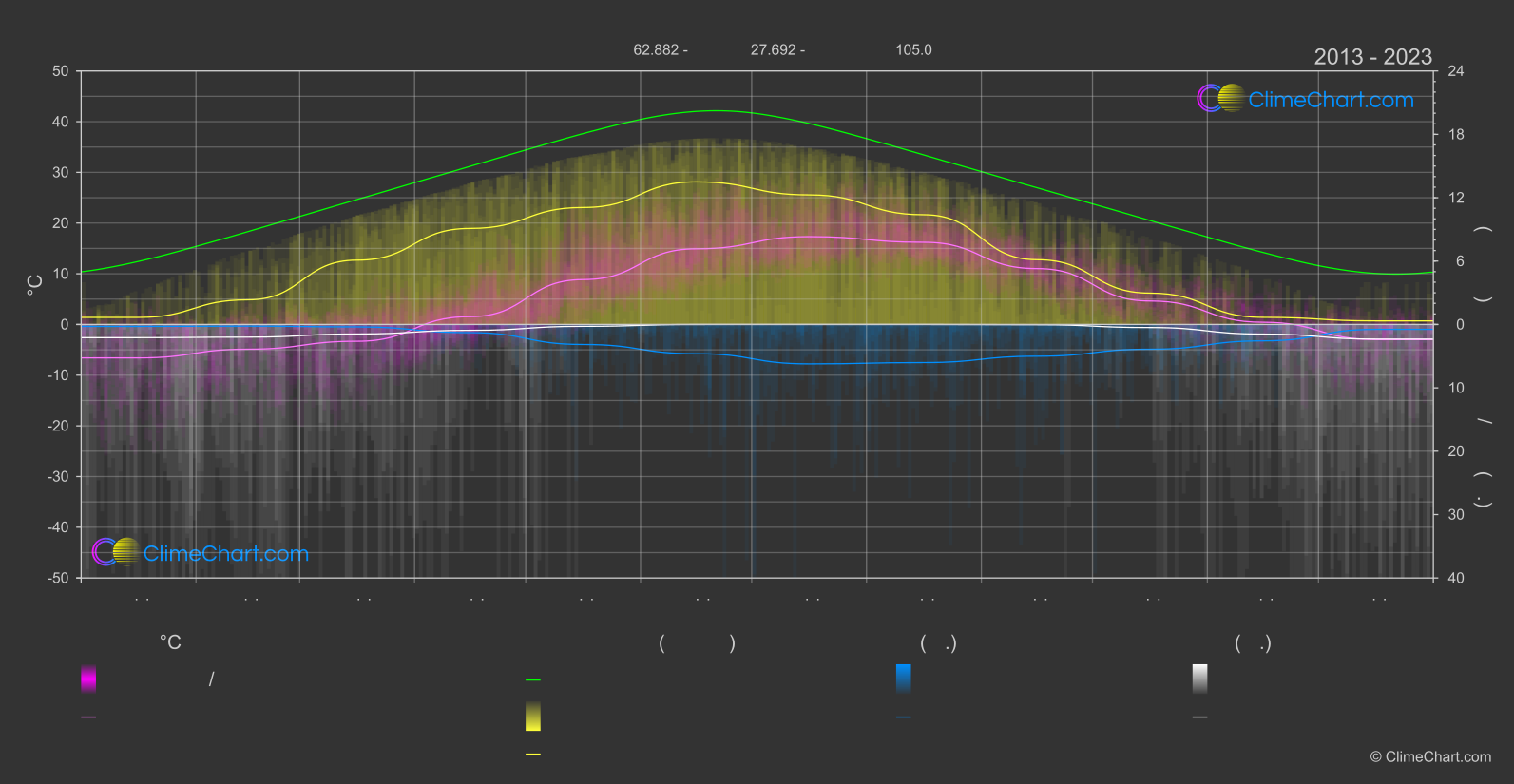Click the '18' label on the right axis
1514x784 pixels.
(1456, 135)
